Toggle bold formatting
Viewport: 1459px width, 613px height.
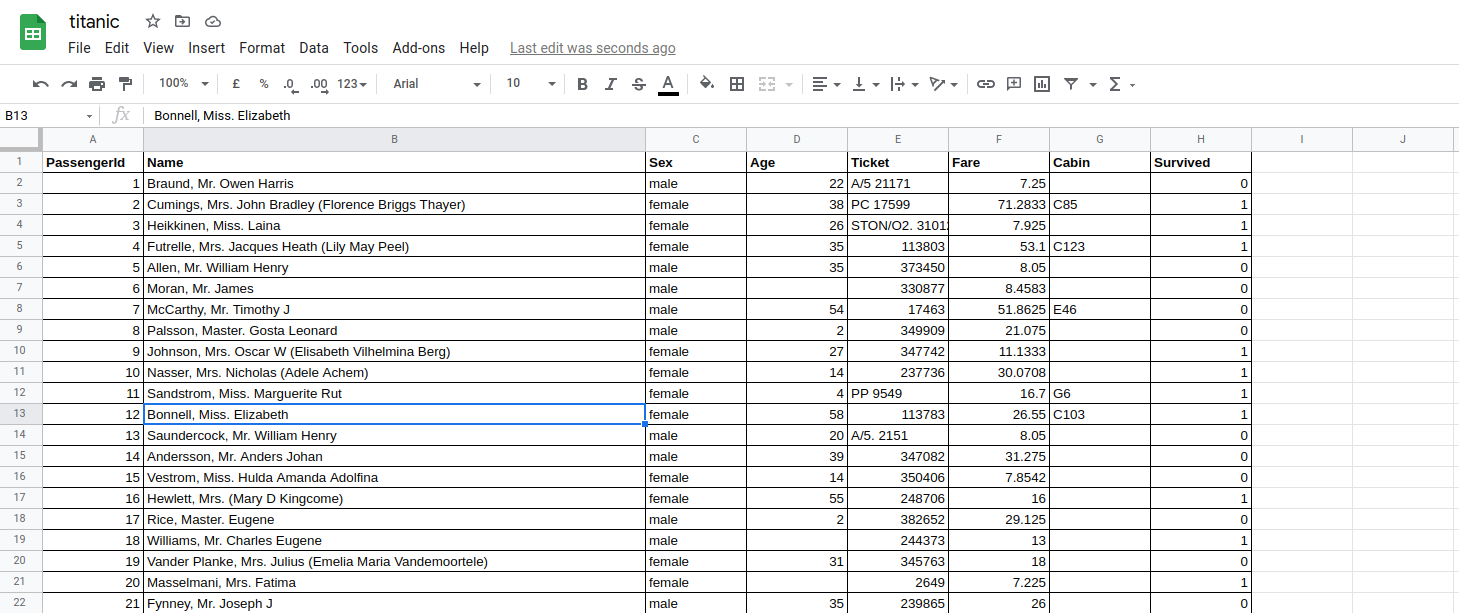pyautogui.click(x=583, y=84)
